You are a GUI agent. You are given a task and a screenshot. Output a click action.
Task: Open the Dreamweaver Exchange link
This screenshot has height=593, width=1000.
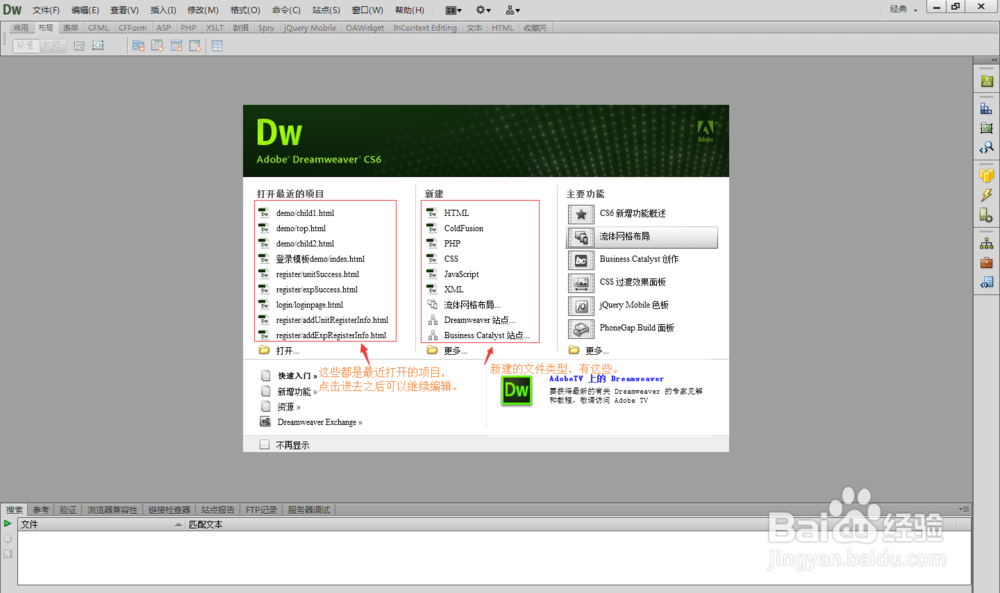pos(320,422)
